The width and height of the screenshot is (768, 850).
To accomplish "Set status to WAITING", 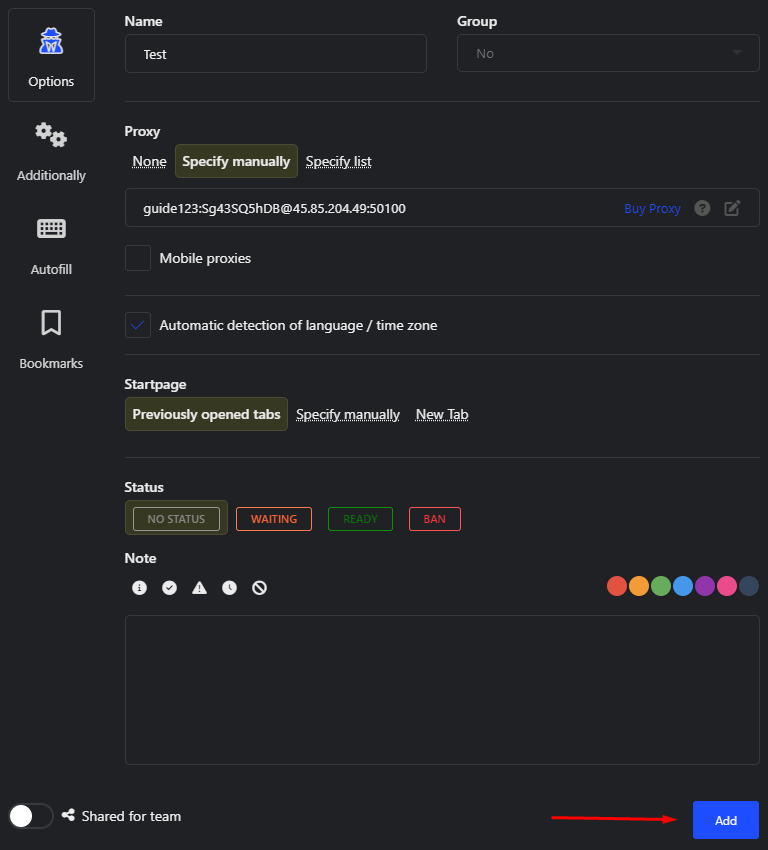I will tap(274, 519).
